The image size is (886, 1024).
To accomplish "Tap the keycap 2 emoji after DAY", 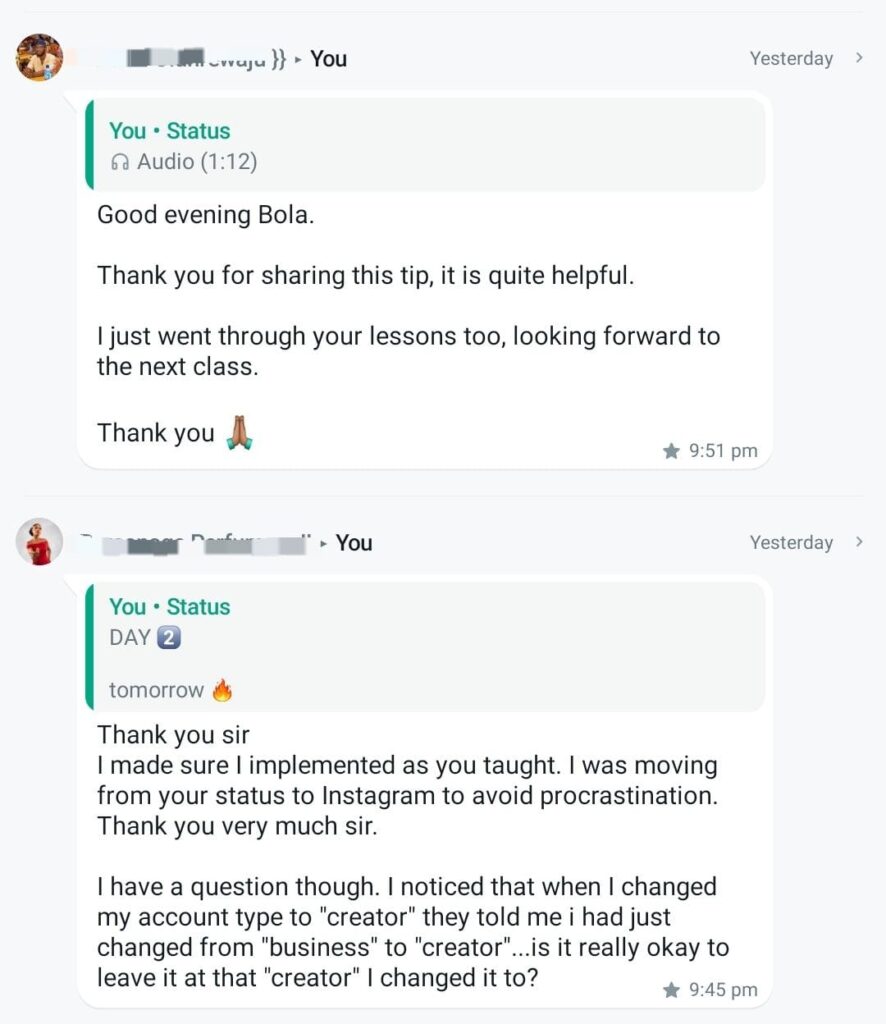I will click(x=169, y=638).
